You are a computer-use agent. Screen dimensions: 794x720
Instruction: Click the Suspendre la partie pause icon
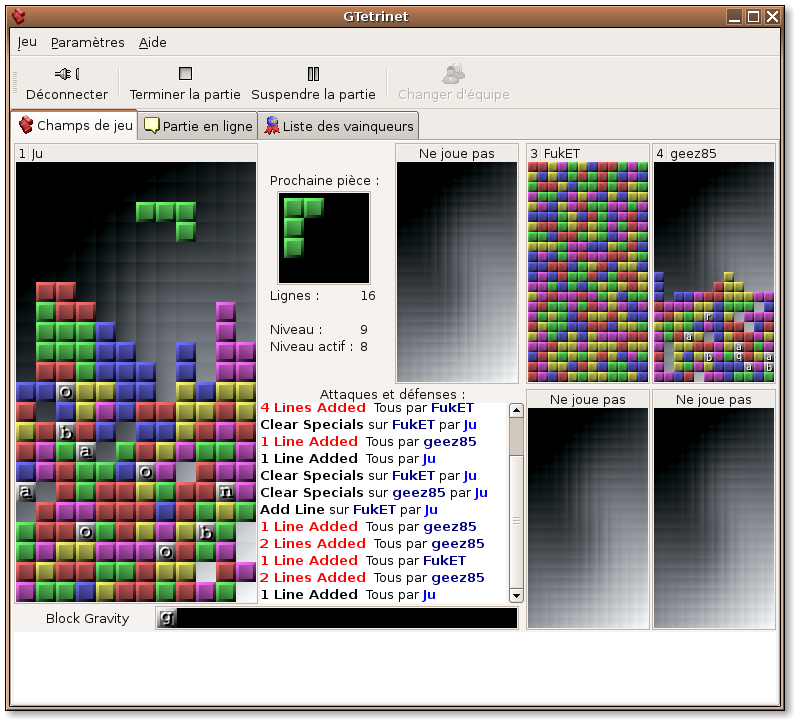[313, 74]
